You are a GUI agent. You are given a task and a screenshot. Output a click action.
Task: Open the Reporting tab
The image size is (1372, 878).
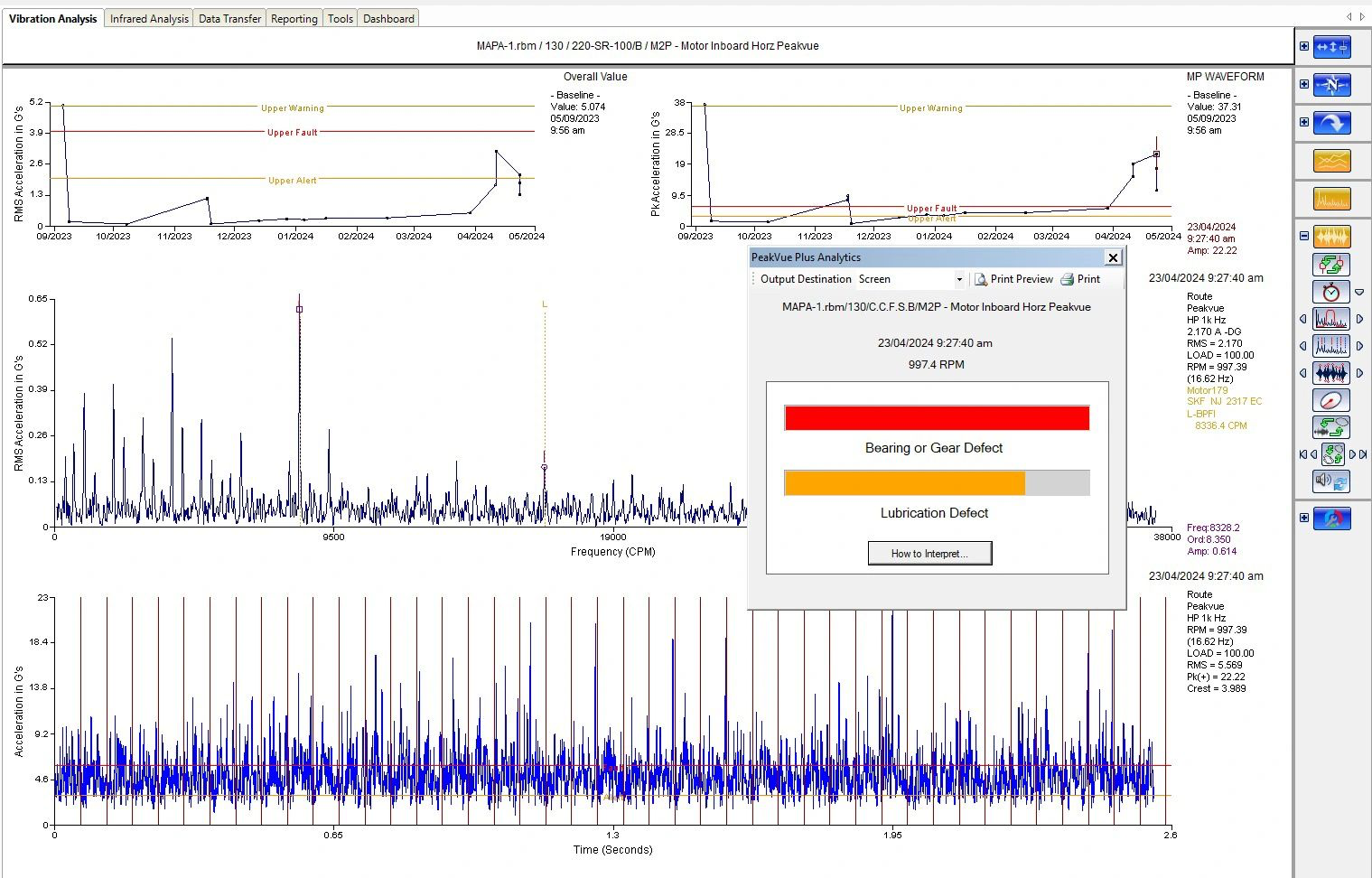click(294, 18)
